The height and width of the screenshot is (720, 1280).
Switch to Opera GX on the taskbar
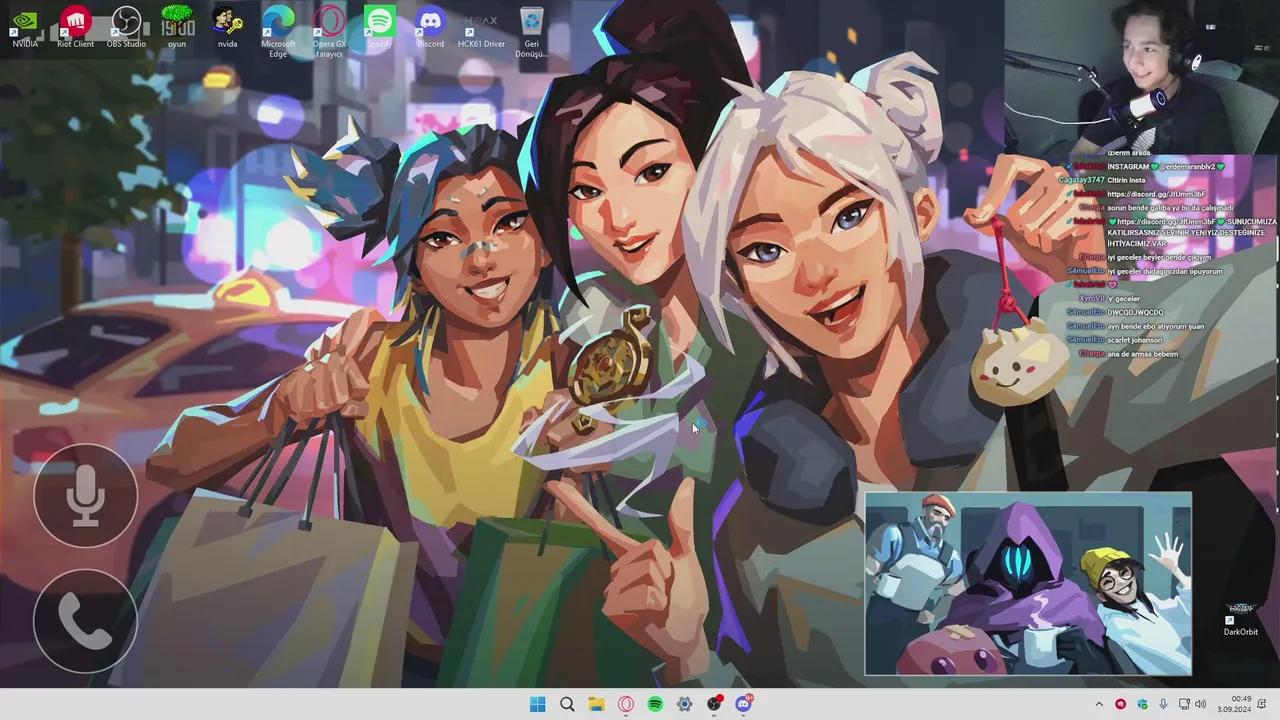(x=626, y=704)
